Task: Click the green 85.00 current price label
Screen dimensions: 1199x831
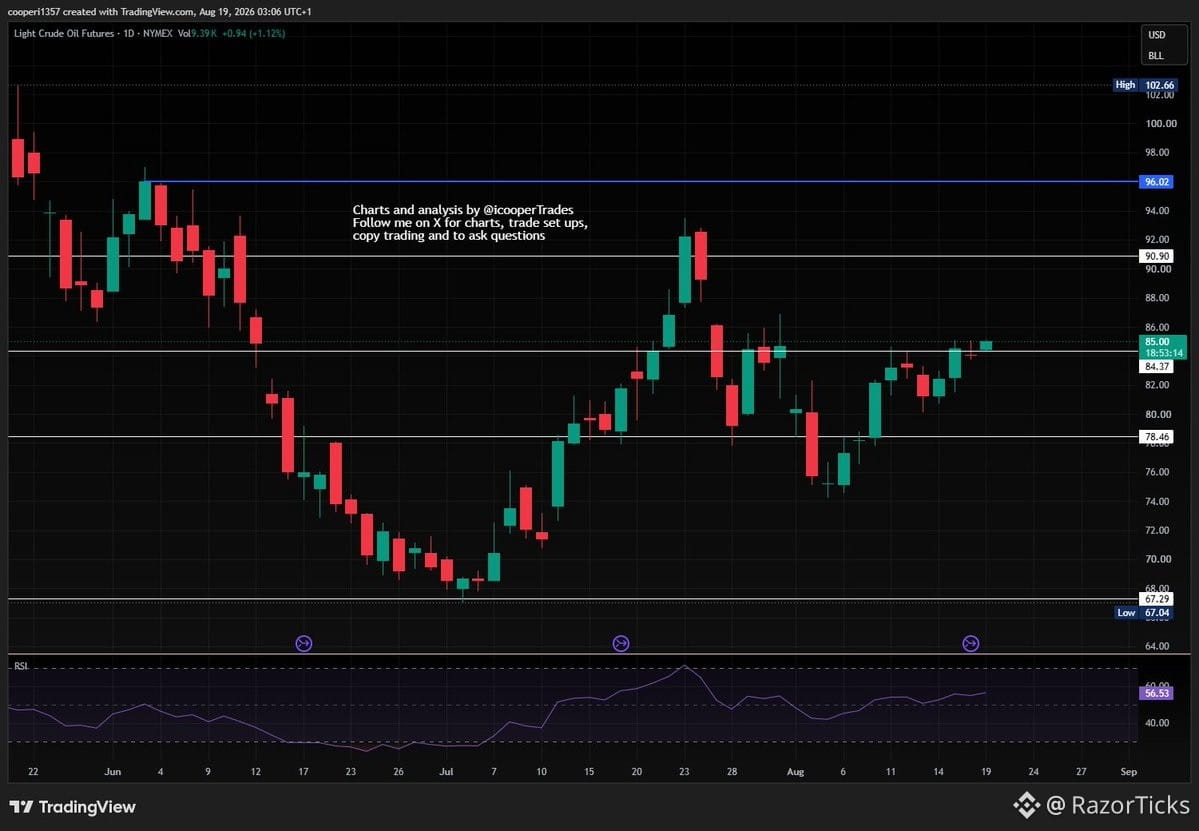Action: 1157,342
